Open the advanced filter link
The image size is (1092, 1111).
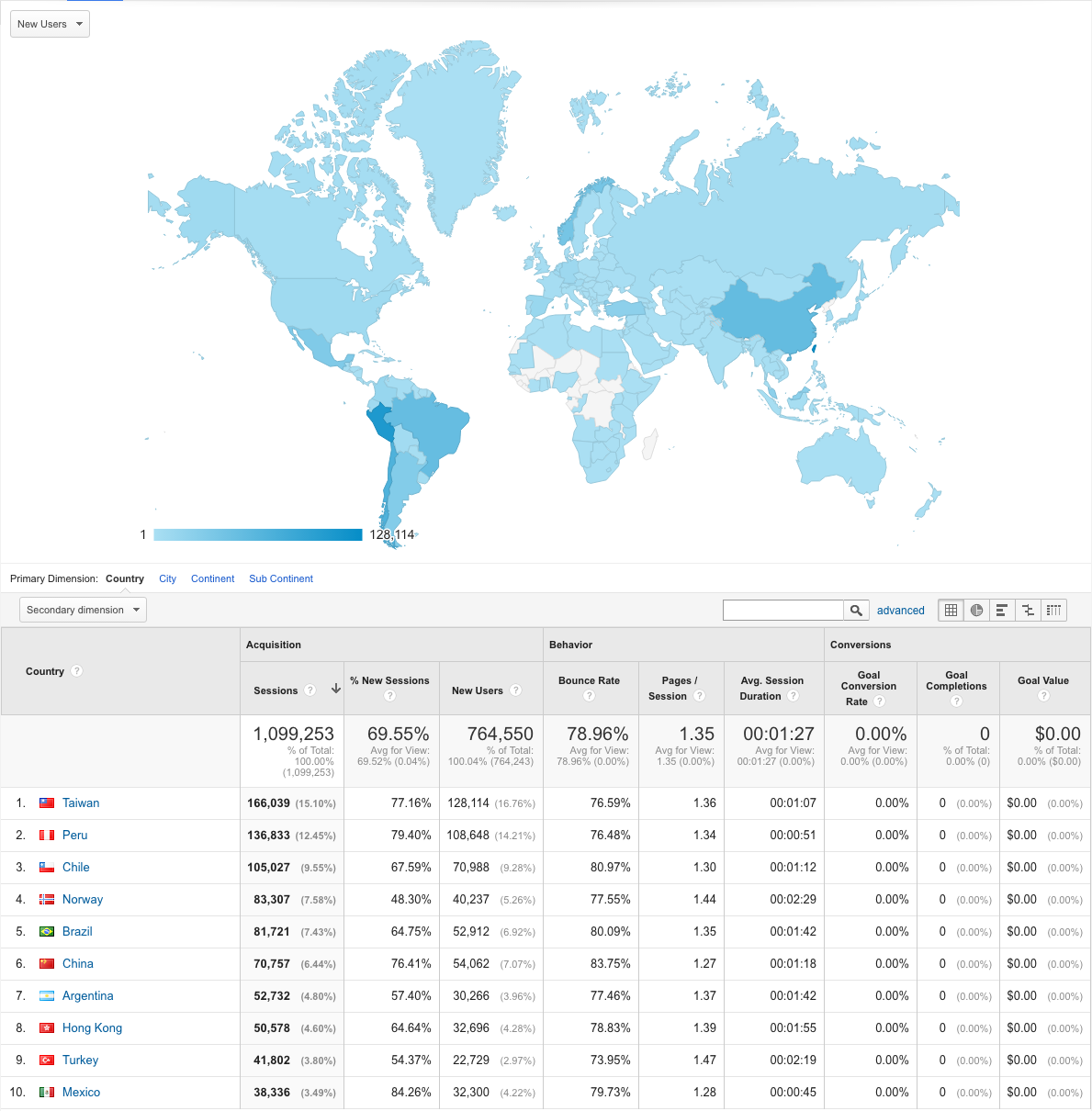901,611
